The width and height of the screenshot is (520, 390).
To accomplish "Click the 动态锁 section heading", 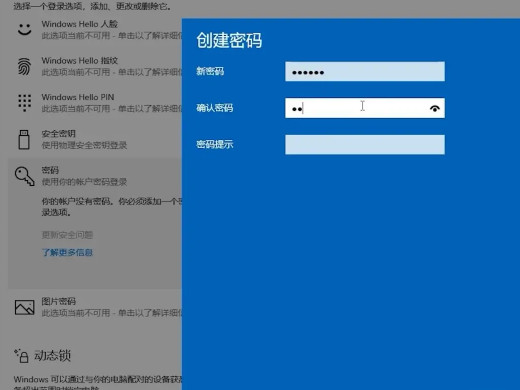I will [x=53, y=356].
